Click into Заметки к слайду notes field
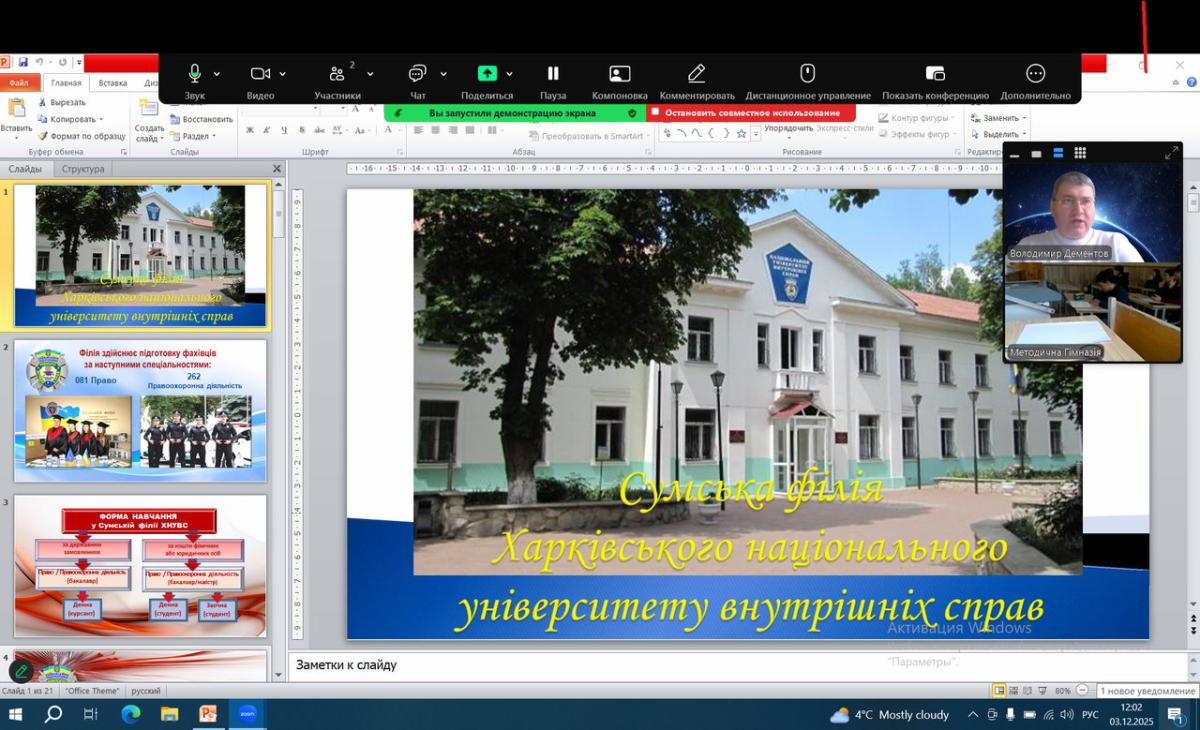The image size is (1200, 730). (x=737, y=665)
